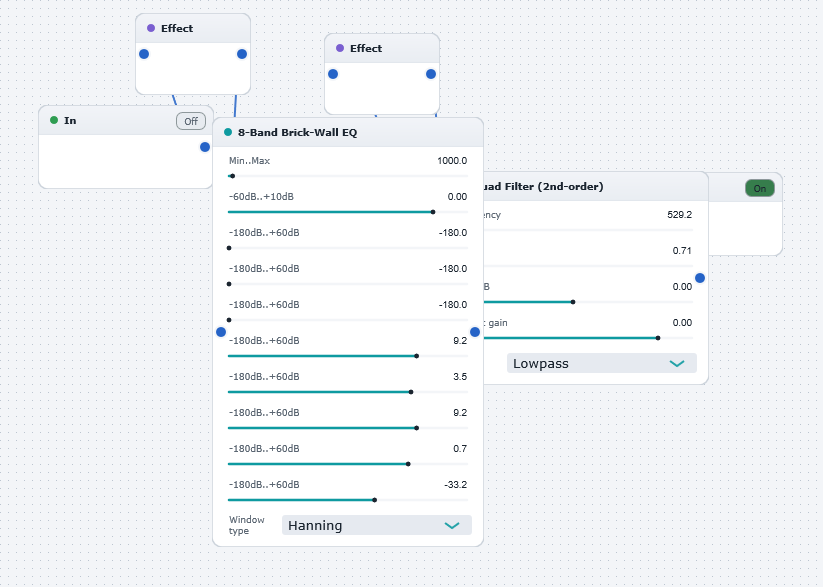
Task: Click the Min..Max label text
Action: [249, 161]
